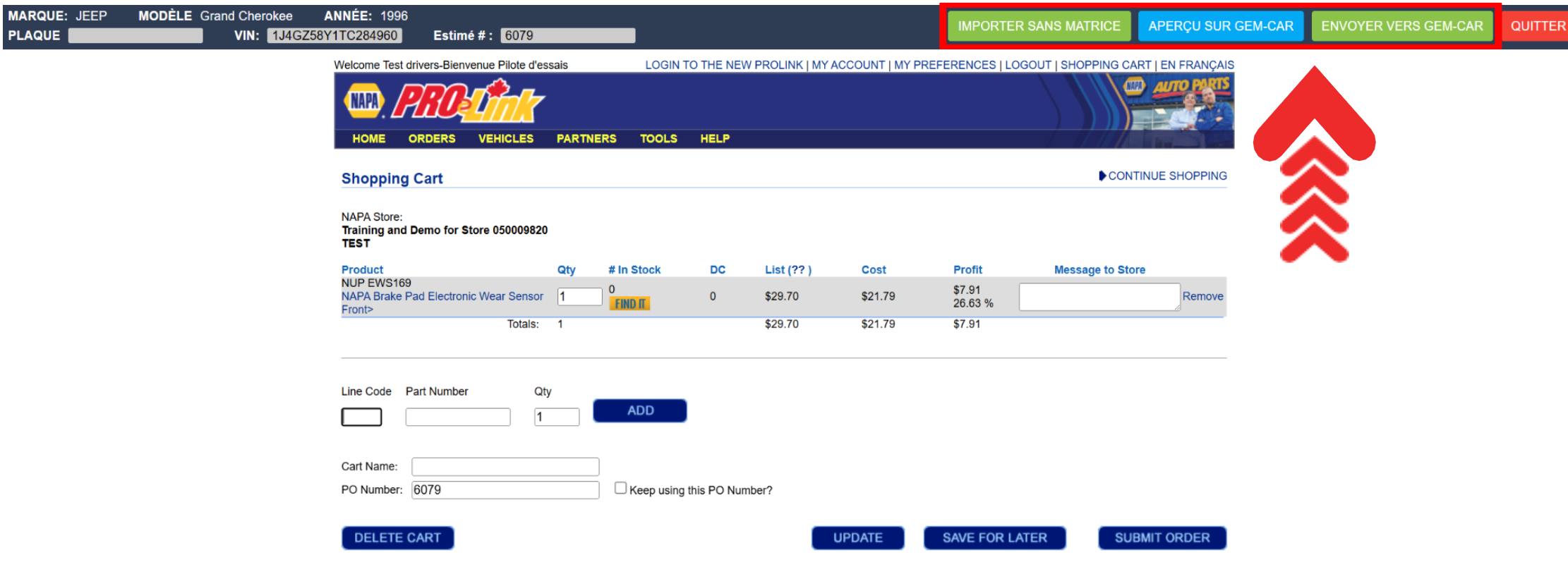Open Aperçu sur GEM-CAR preview
The width and height of the screenshot is (1568, 562).
(x=1220, y=26)
